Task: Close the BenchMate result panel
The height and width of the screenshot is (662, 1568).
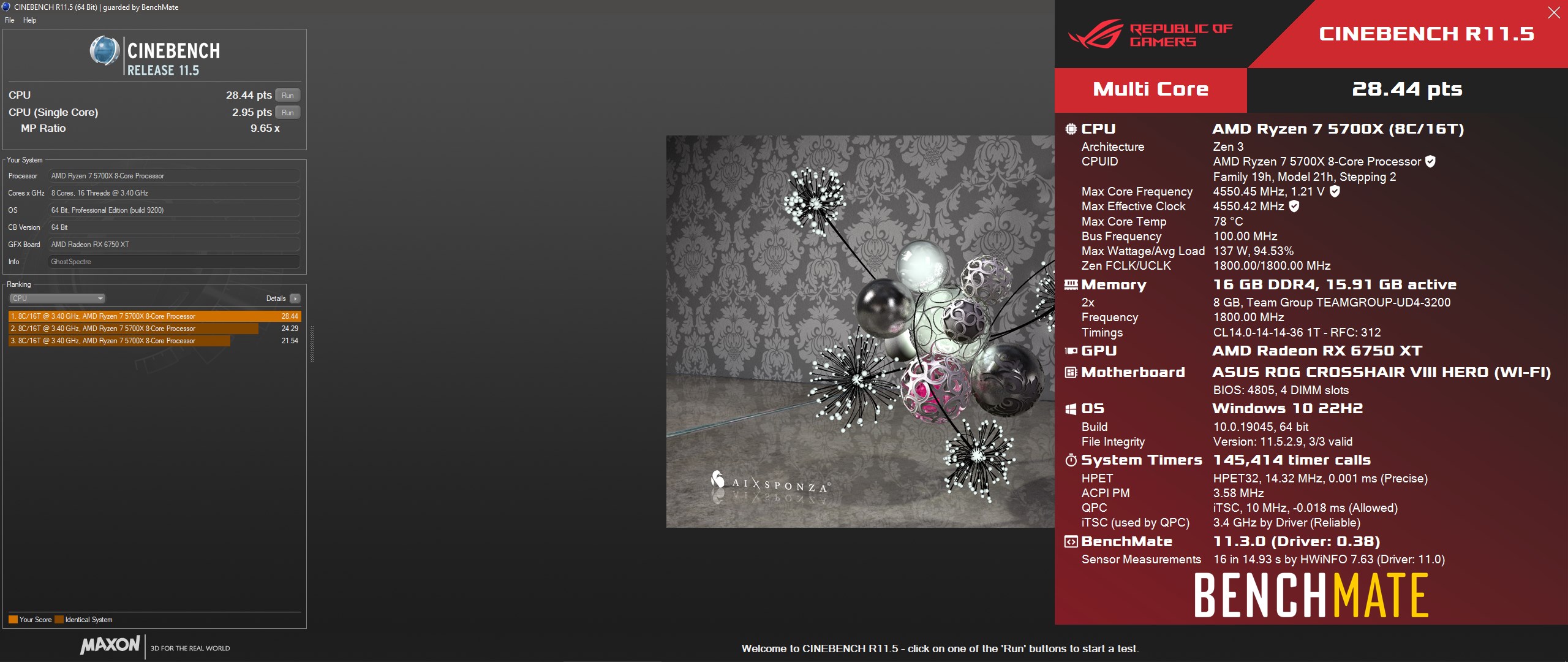Action: tap(1554, 13)
